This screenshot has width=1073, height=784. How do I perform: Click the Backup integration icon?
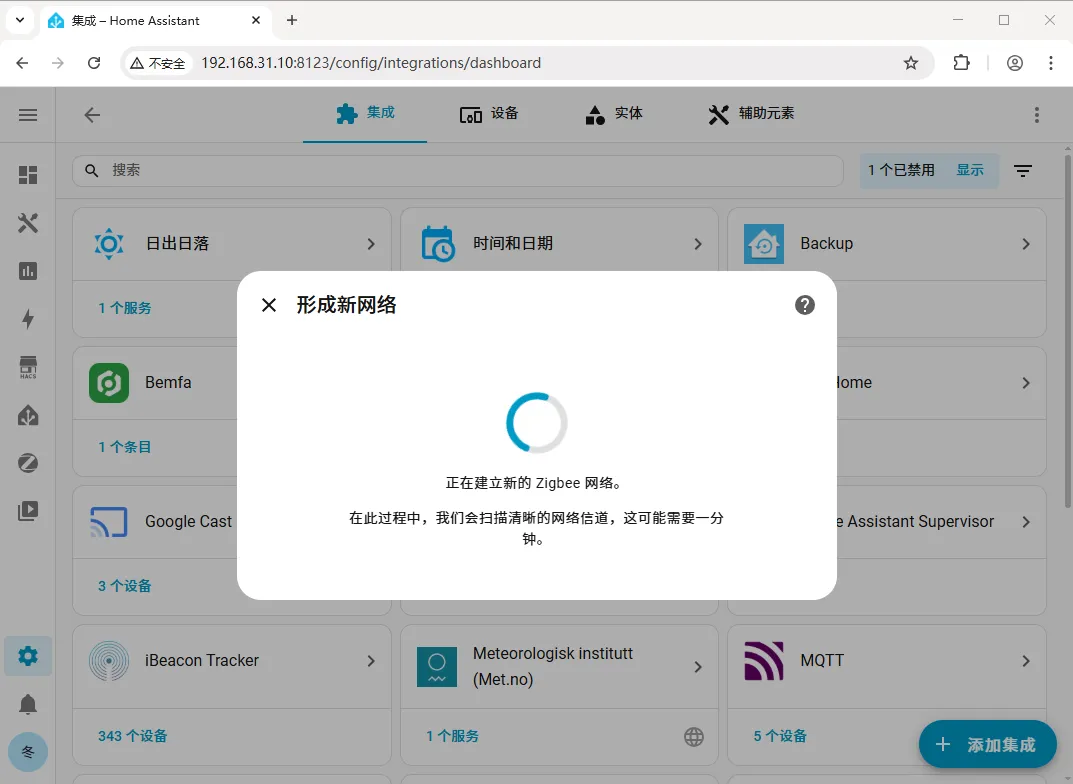(764, 244)
